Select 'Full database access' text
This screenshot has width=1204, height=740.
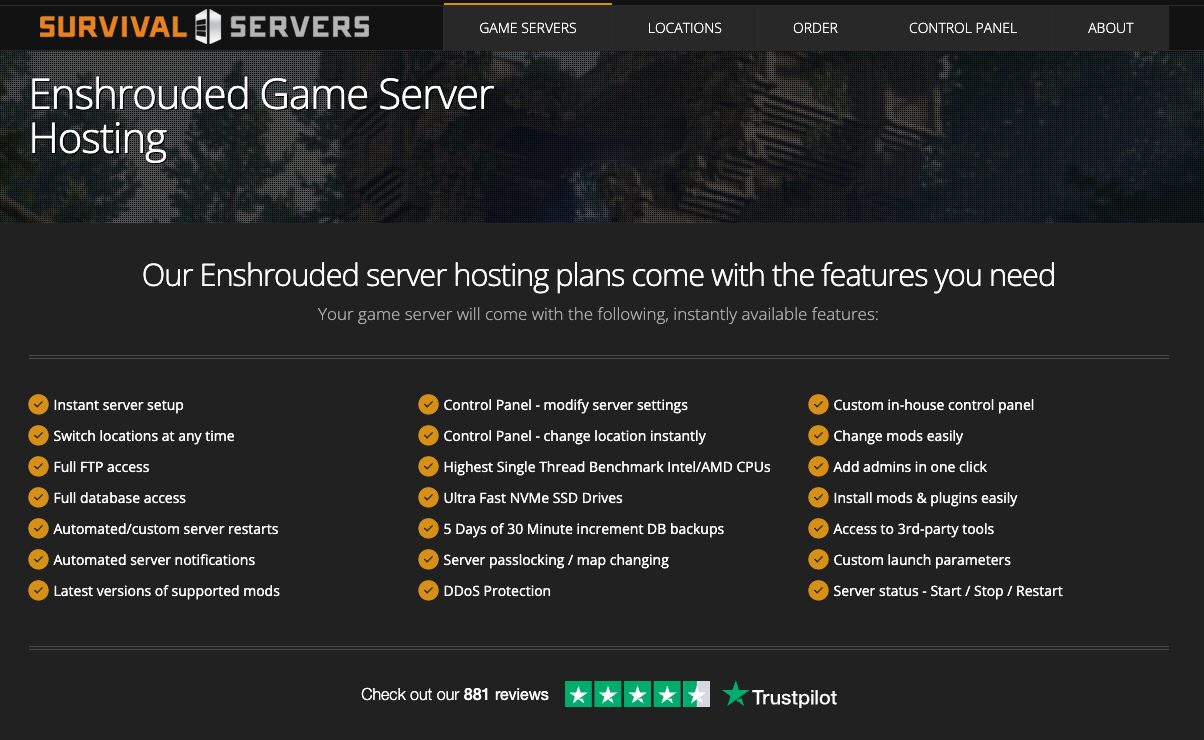[119, 498]
